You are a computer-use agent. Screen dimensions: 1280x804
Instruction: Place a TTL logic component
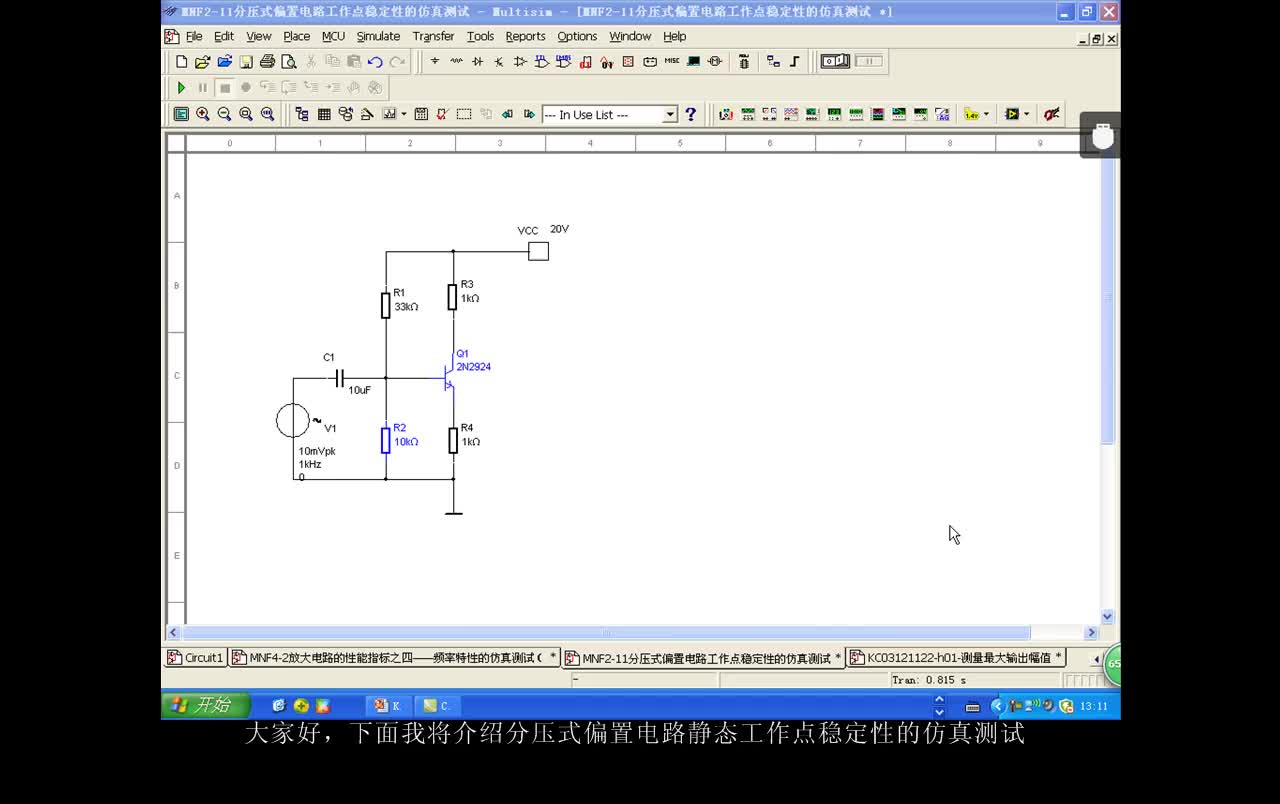coord(542,61)
